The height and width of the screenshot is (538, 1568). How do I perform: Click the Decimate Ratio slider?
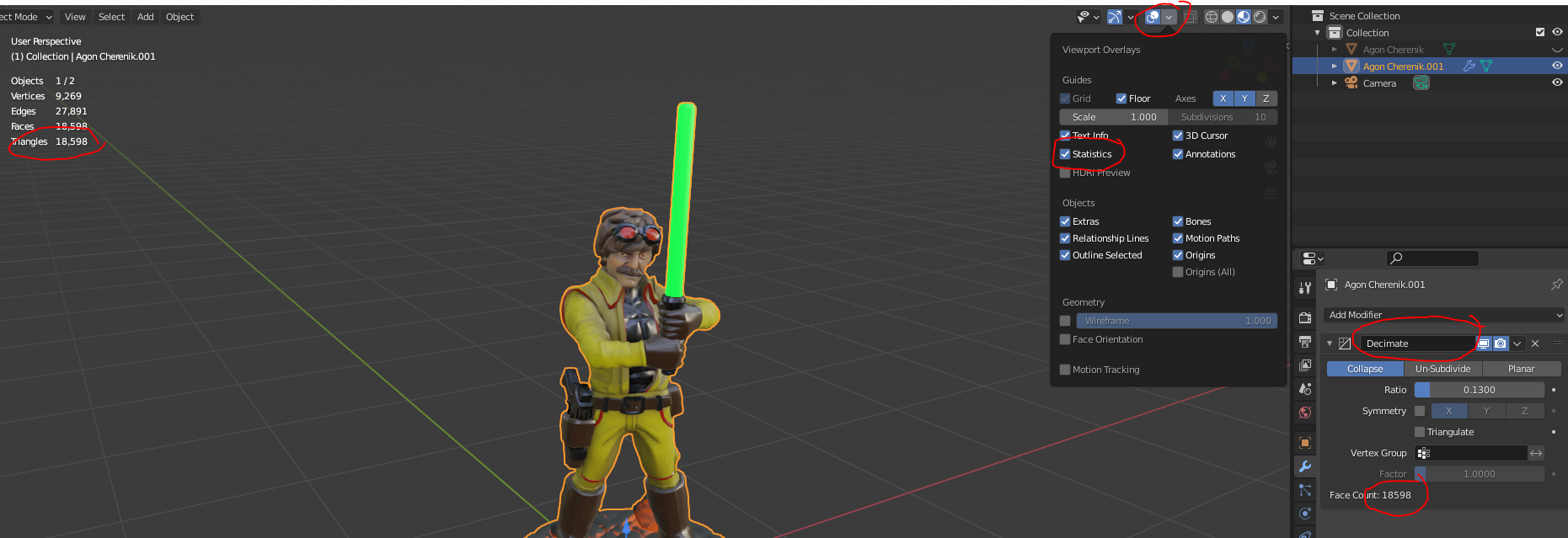point(1479,390)
